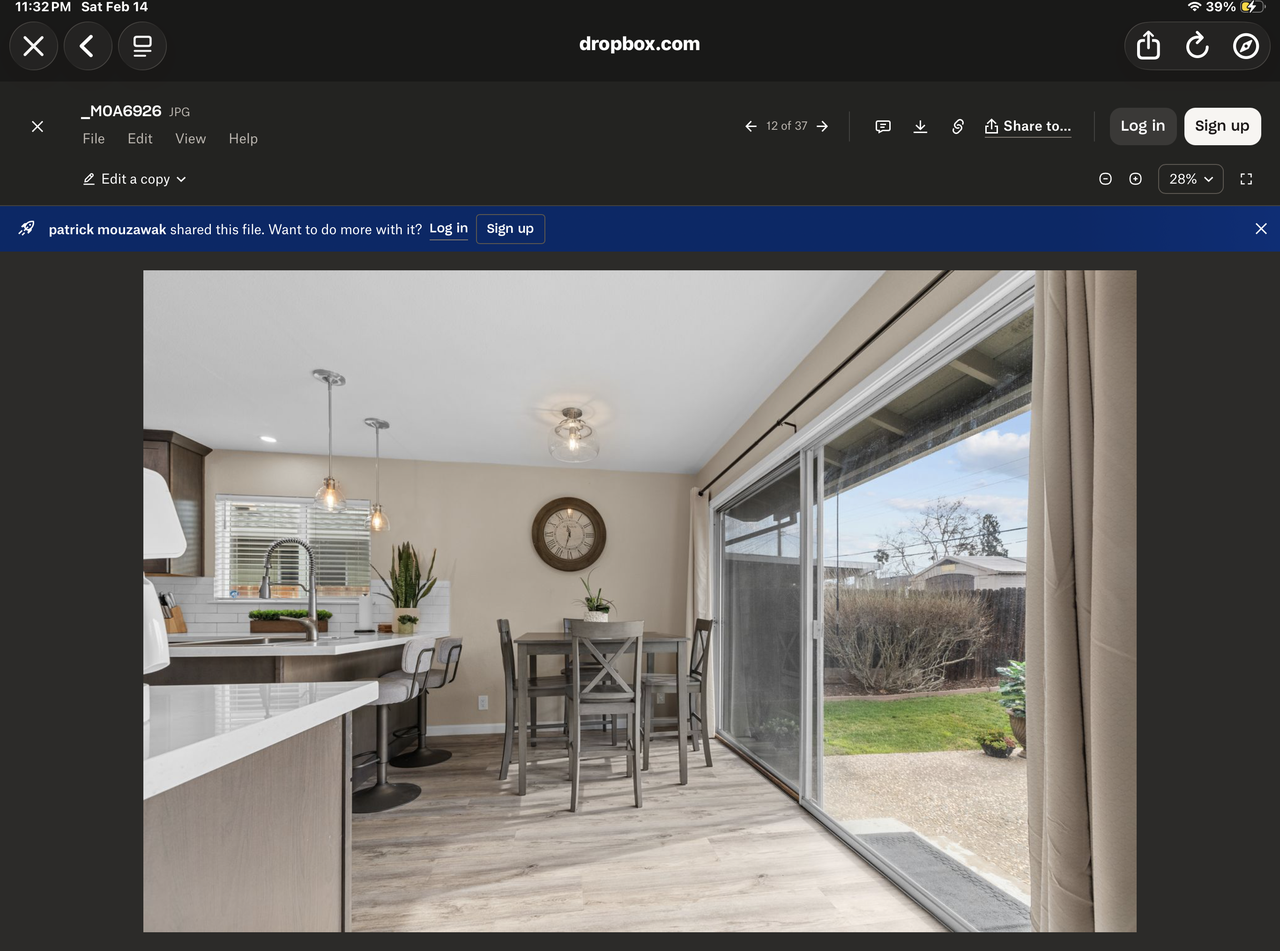Enter fullscreen view of the image

click(1246, 179)
